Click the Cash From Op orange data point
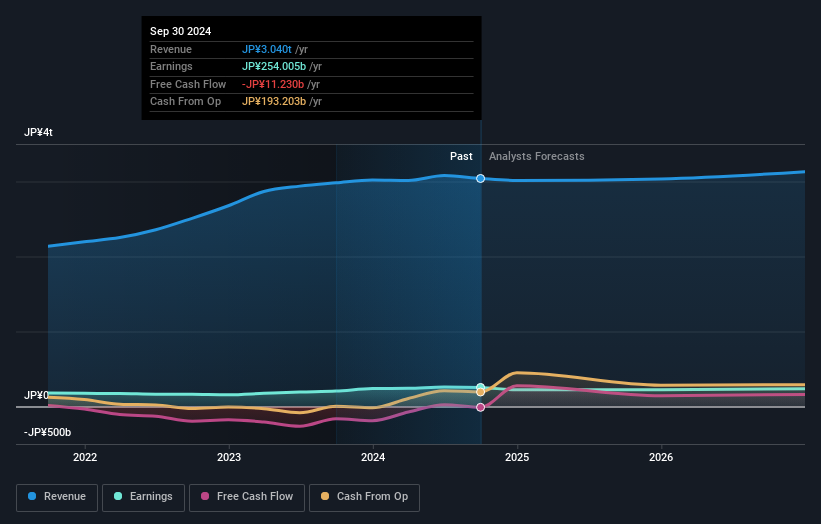Image resolution: width=821 pixels, height=524 pixels. tap(480, 392)
